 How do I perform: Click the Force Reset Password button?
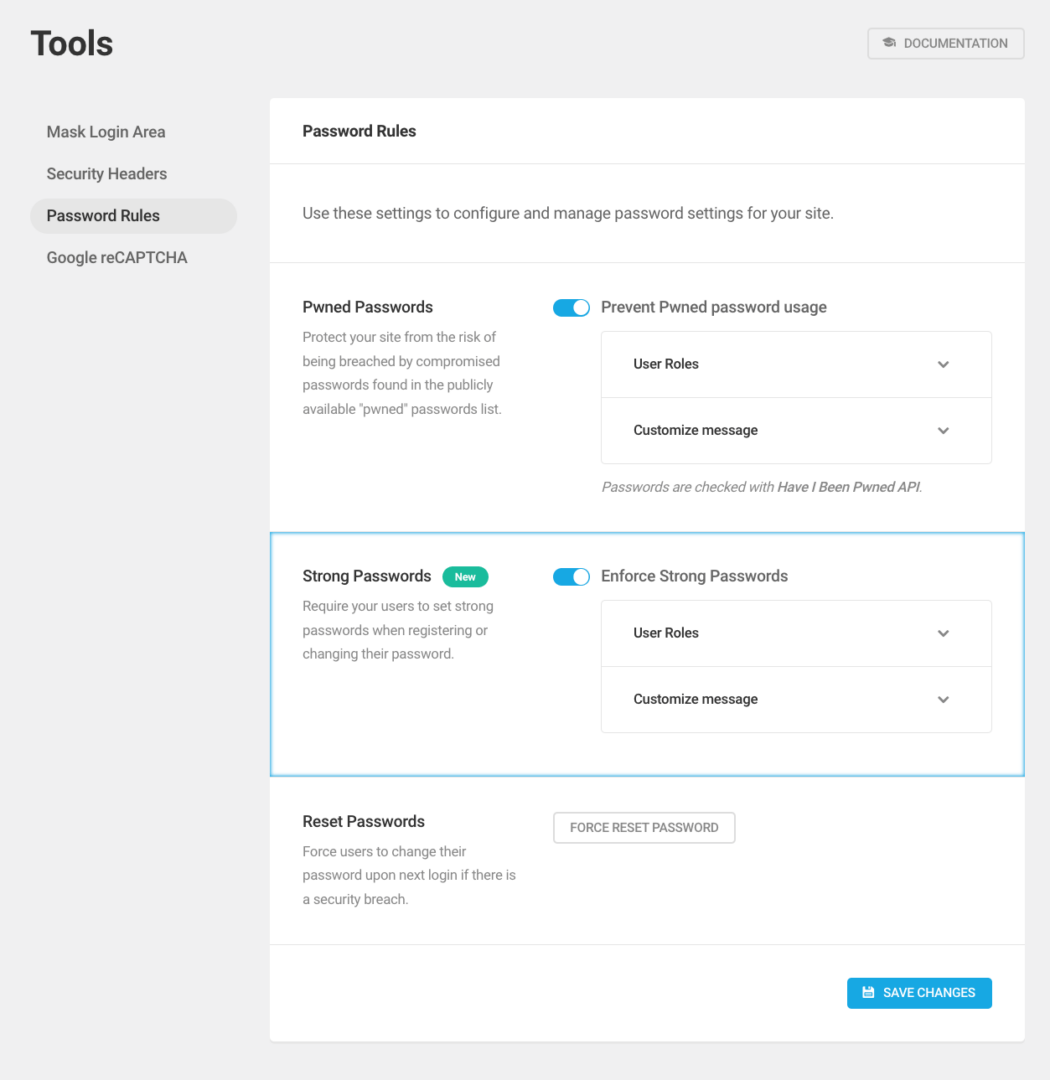(644, 827)
